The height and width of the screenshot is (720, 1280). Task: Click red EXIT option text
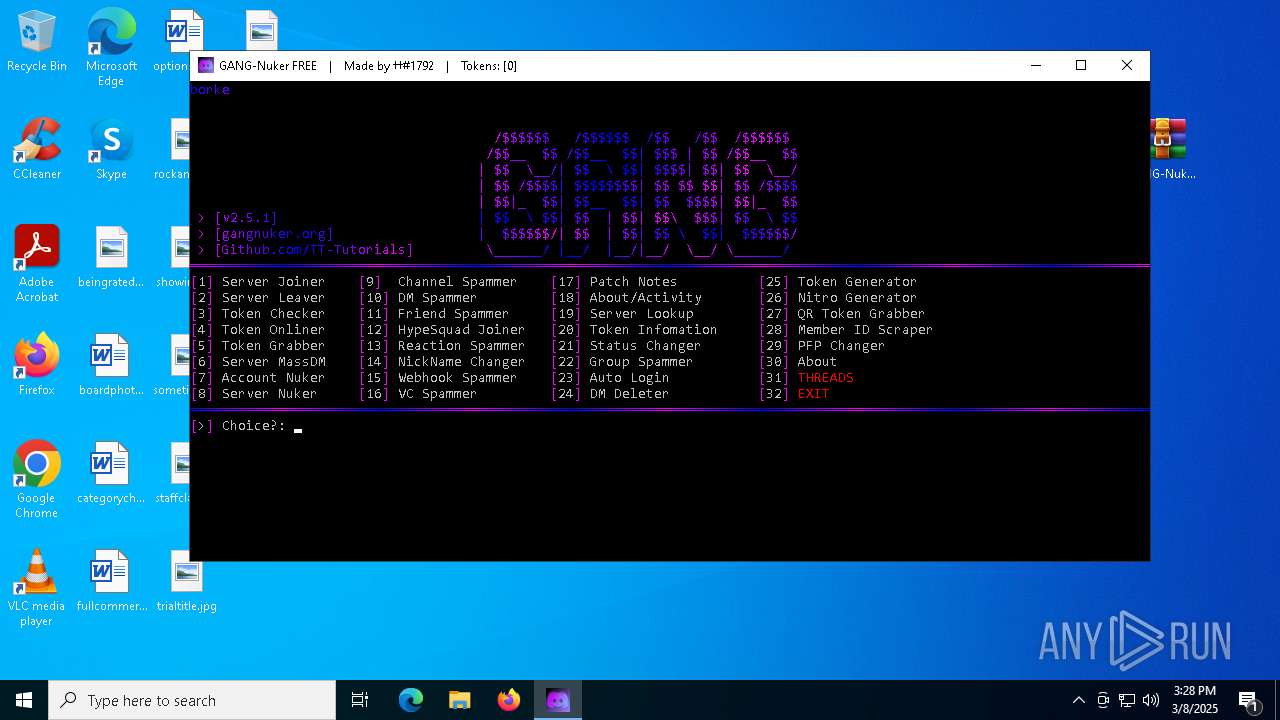point(813,394)
